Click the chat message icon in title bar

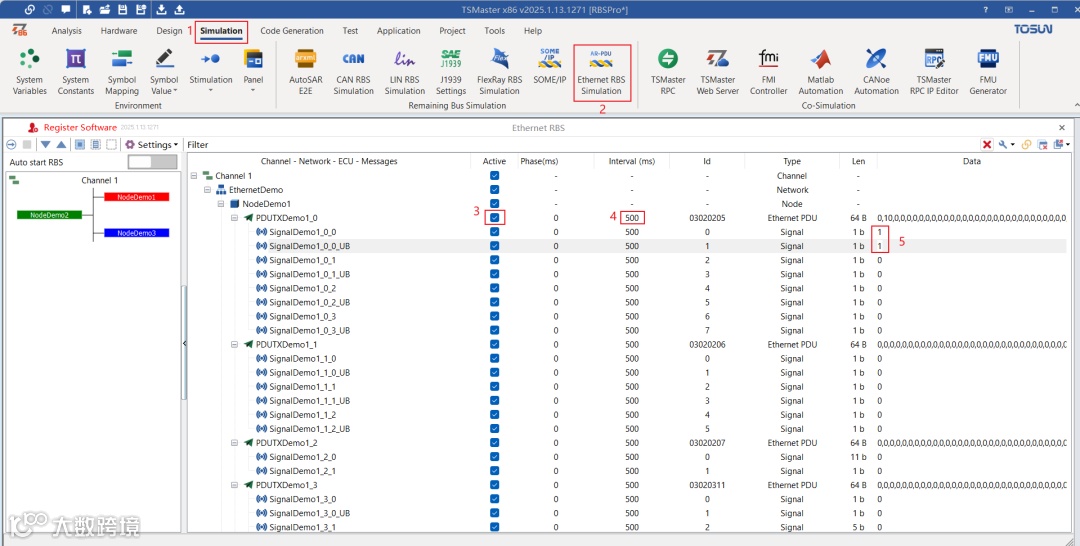coord(66,10)
